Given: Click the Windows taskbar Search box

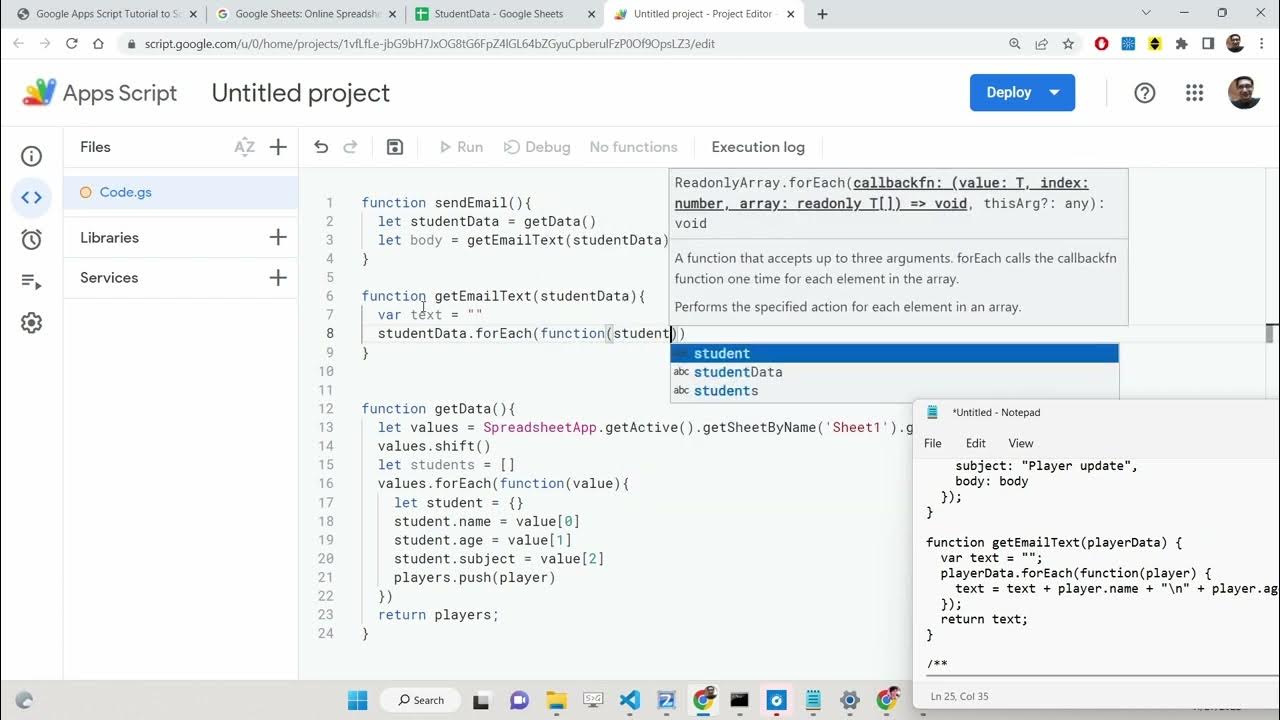Looking at the screenshot, I should point(420,700).
